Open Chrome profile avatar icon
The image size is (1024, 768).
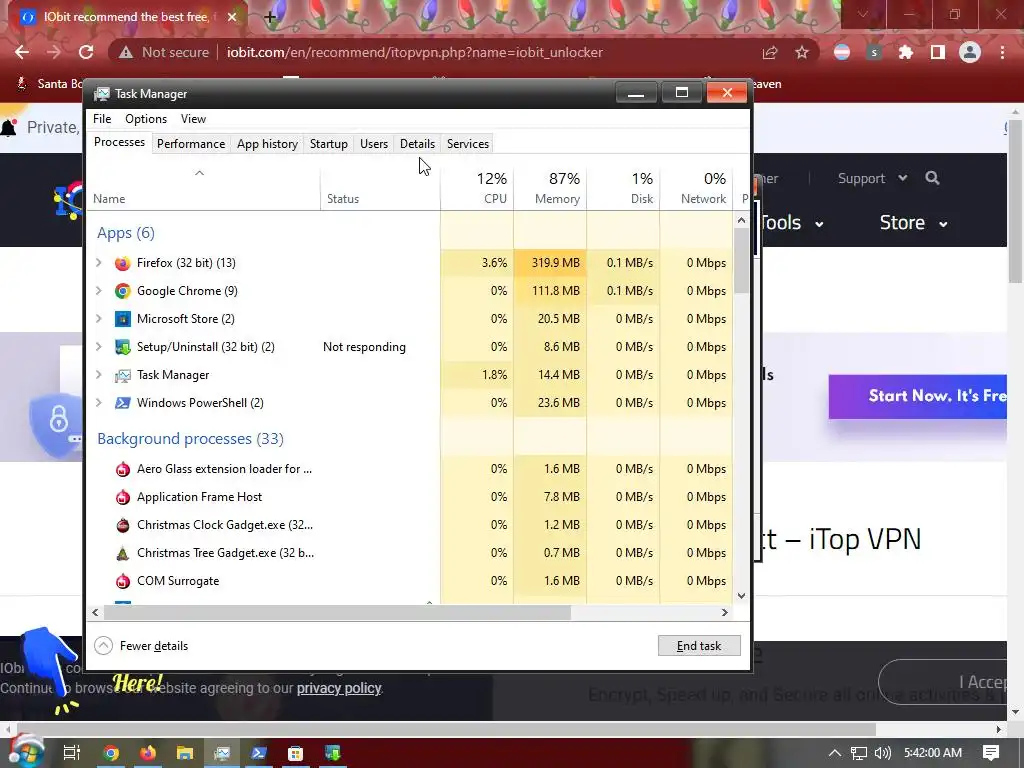[x=970, y=52]
